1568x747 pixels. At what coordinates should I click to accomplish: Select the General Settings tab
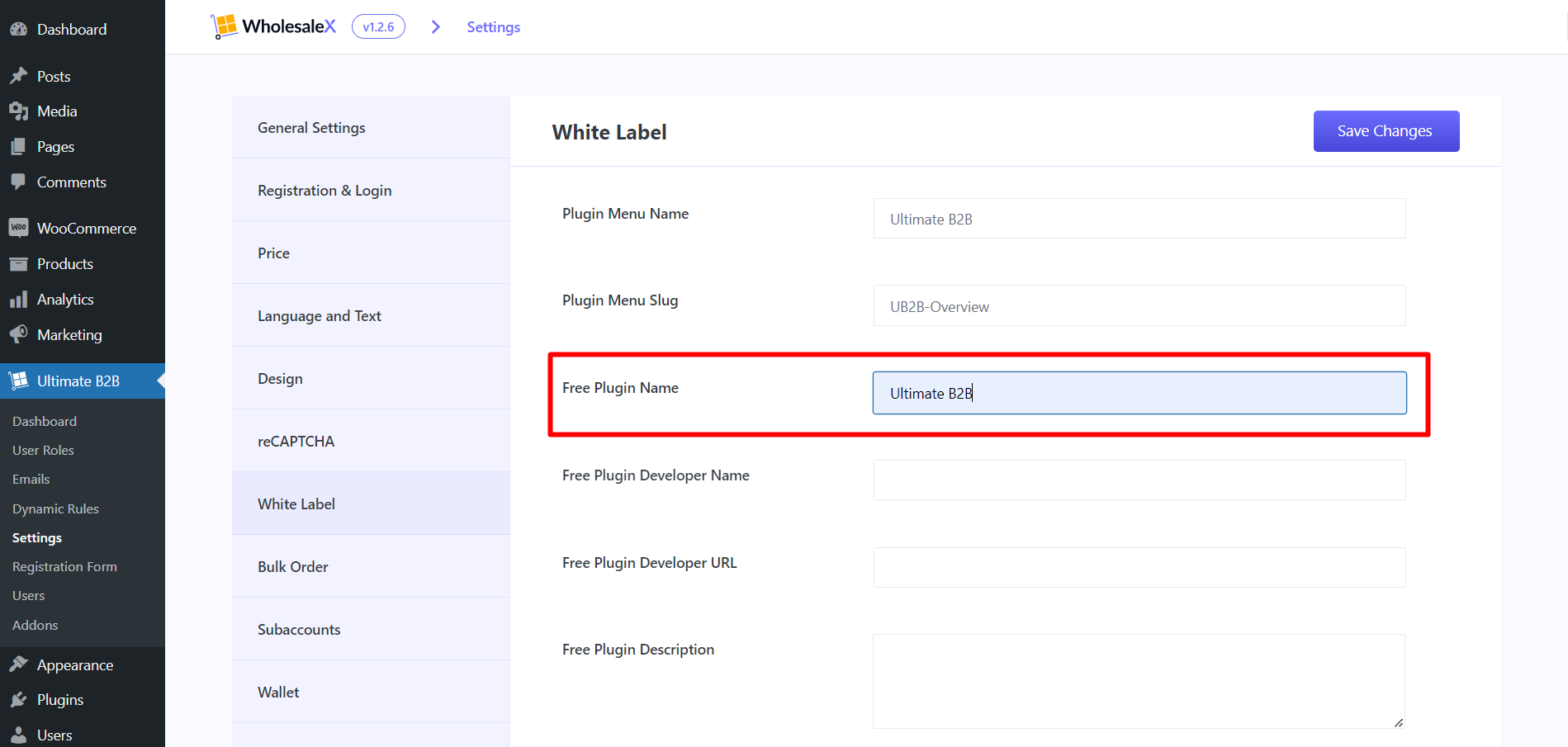coord(371,127)
